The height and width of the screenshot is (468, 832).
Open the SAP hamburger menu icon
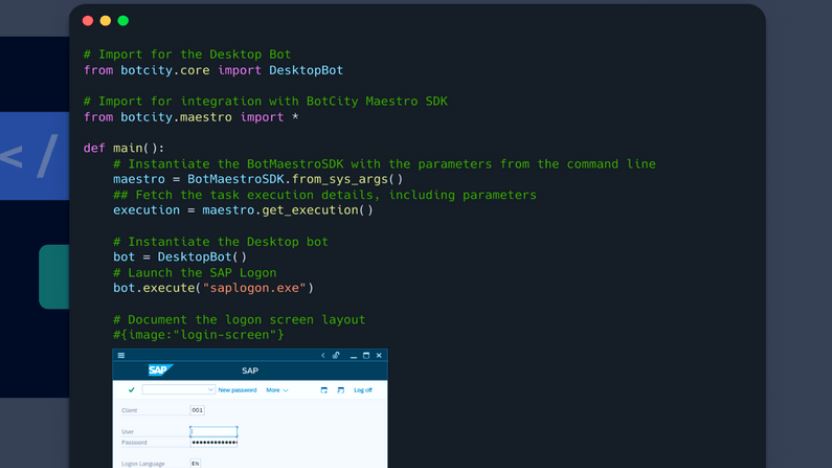coord(121,356)
